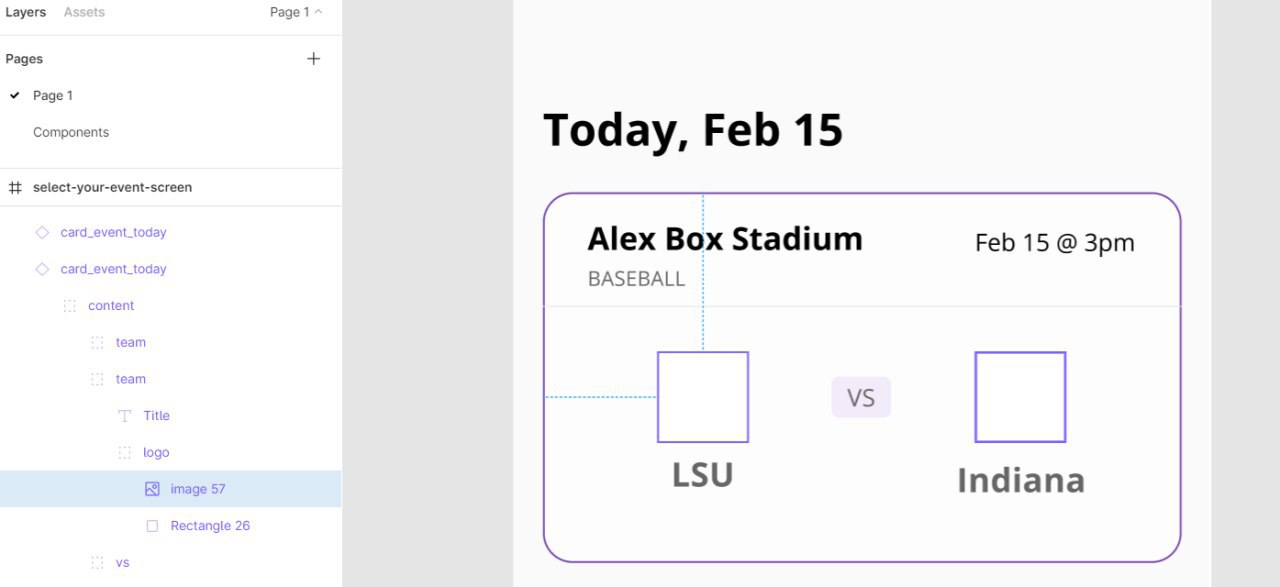Add a new page with plus icon

(313, 59)
